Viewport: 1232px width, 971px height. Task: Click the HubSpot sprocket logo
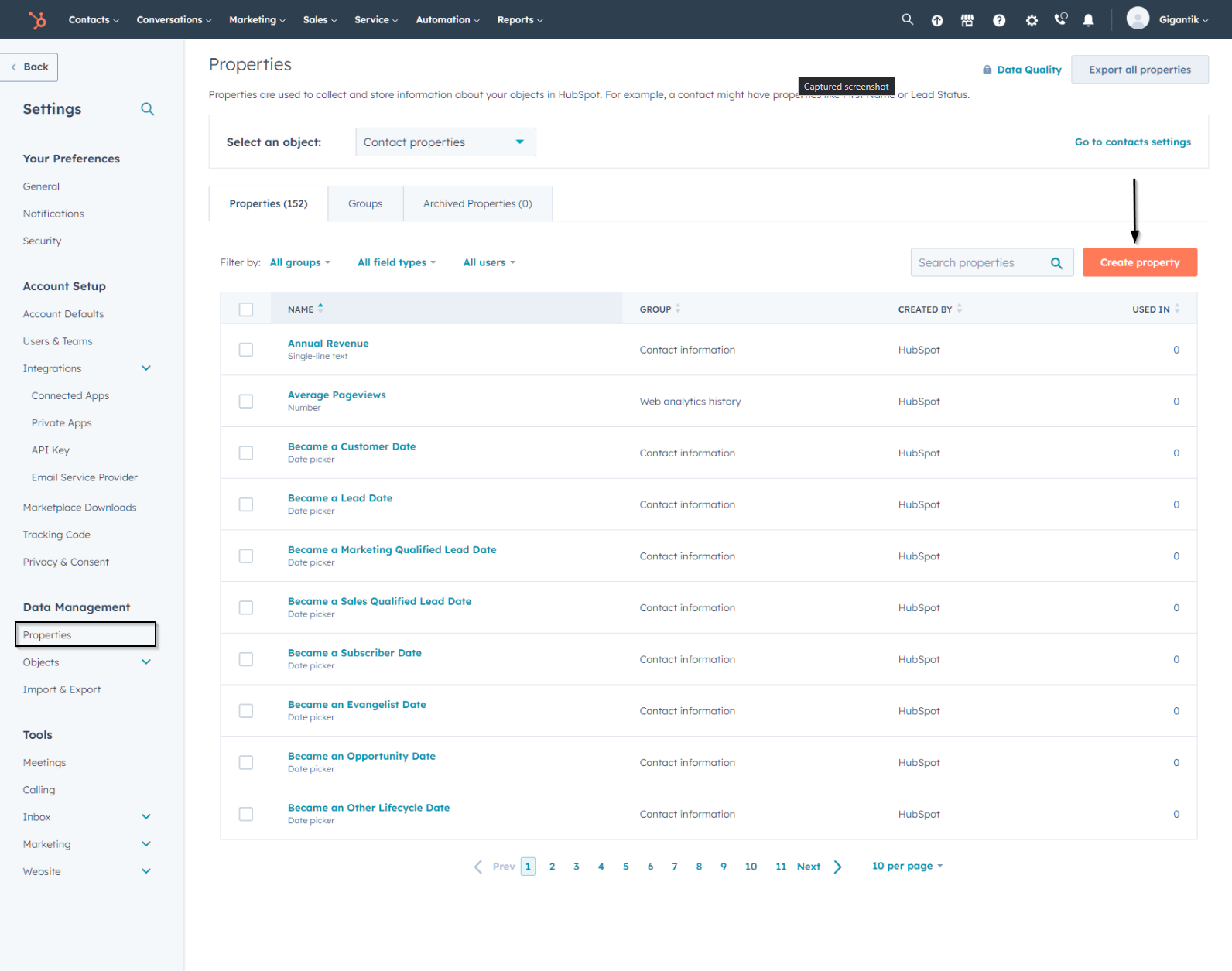click(x=37, y=19)
